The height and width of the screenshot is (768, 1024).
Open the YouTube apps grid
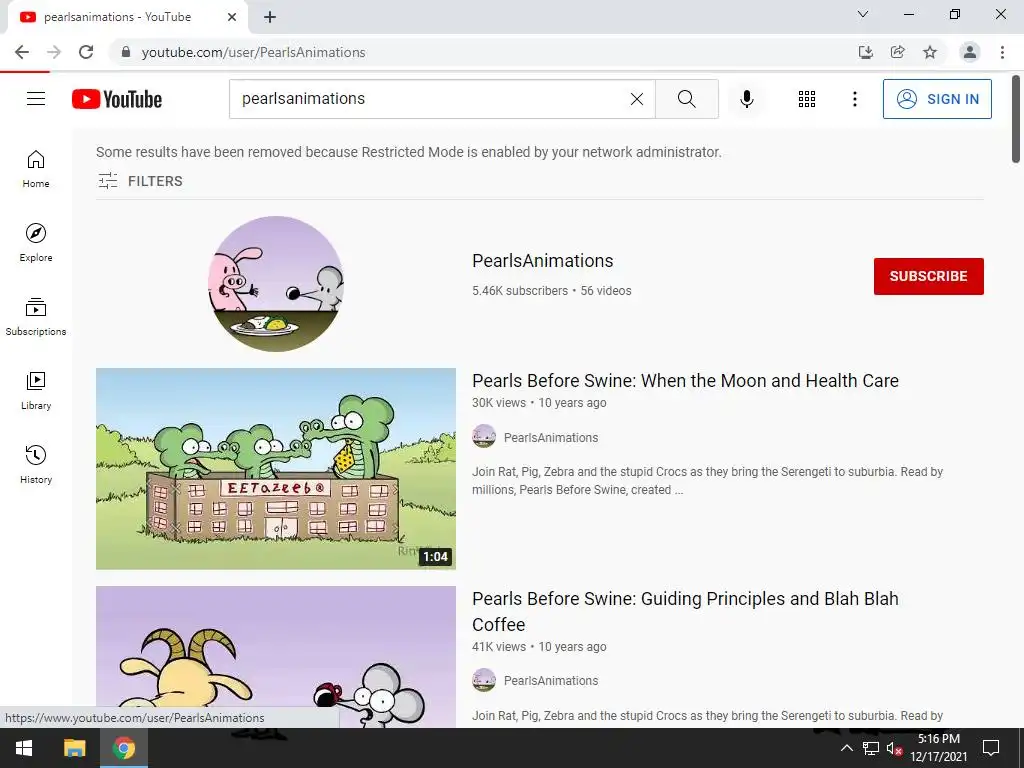pos(807,99)
